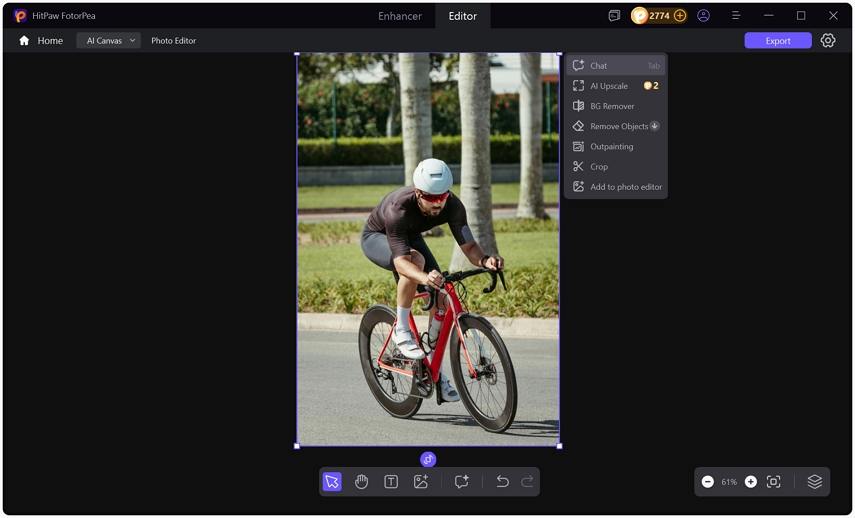
Task: Click the Export button
Action: (x=777, y=41)
